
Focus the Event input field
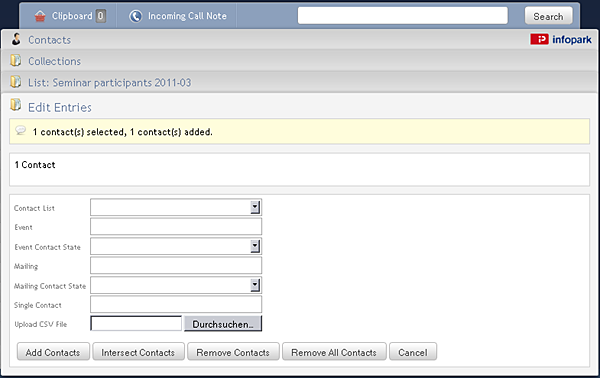[176, 226]
